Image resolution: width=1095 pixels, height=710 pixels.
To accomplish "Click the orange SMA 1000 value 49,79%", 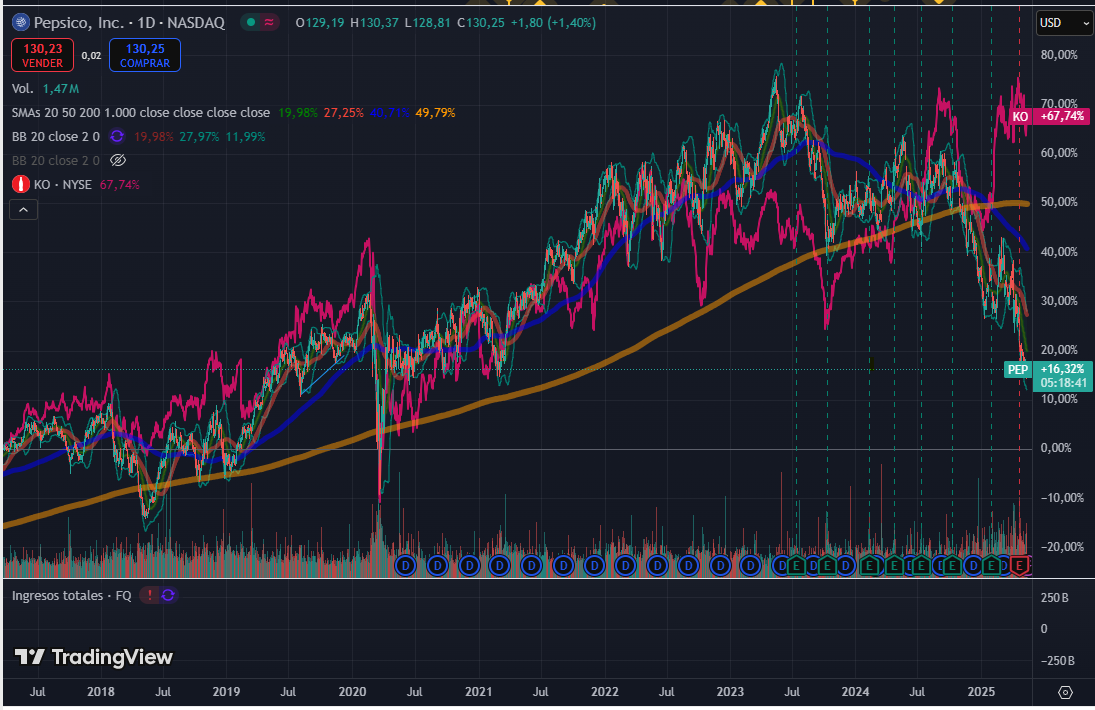I will pyautogui.click(x=435, y=112).
